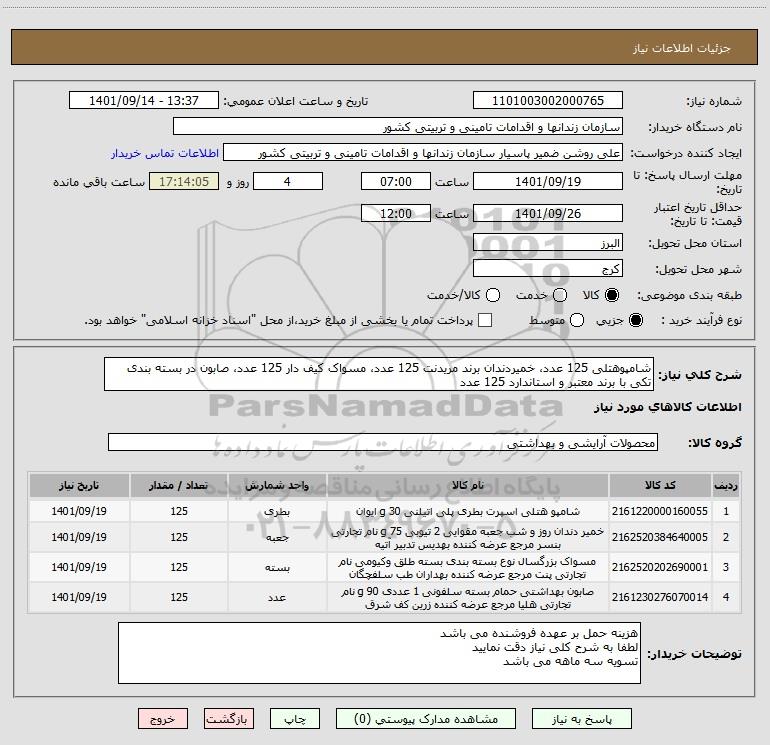770x745 pixels.
Task: Click the شرح کلی نیاز description box
Action: click(x=379, y=375)
